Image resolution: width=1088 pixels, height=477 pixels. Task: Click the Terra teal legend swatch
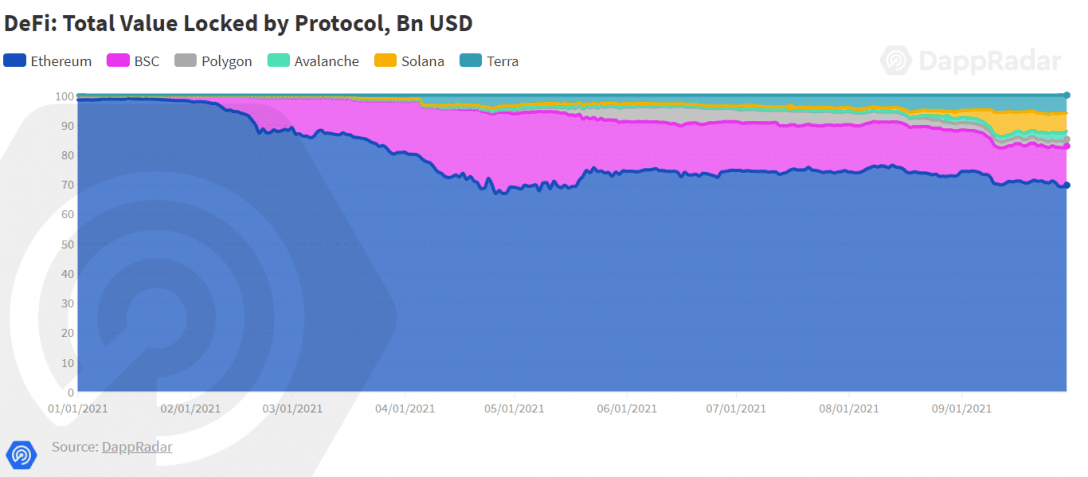click(x=470, y=61)
